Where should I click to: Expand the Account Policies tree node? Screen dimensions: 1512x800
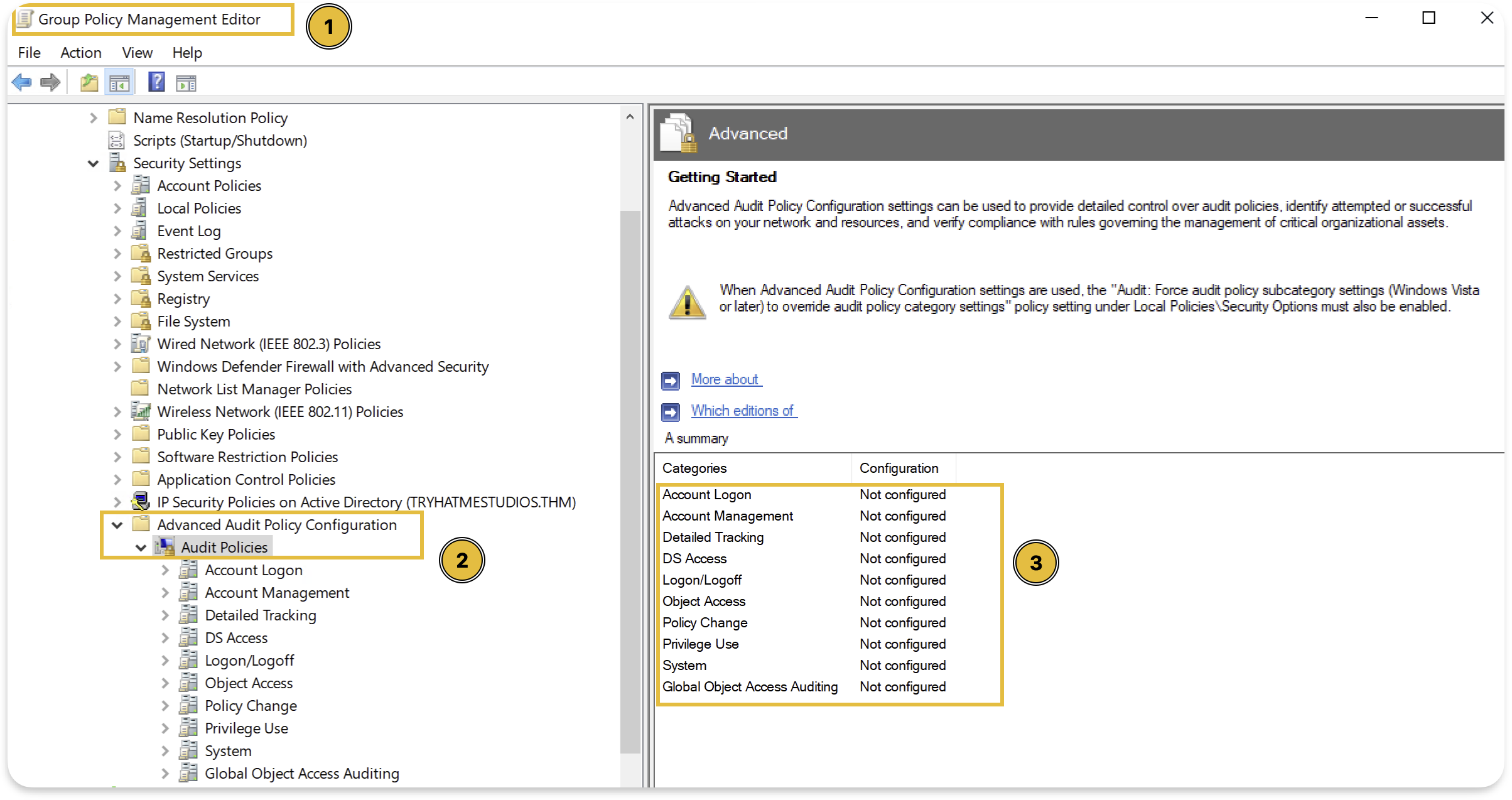click(117, 185)
